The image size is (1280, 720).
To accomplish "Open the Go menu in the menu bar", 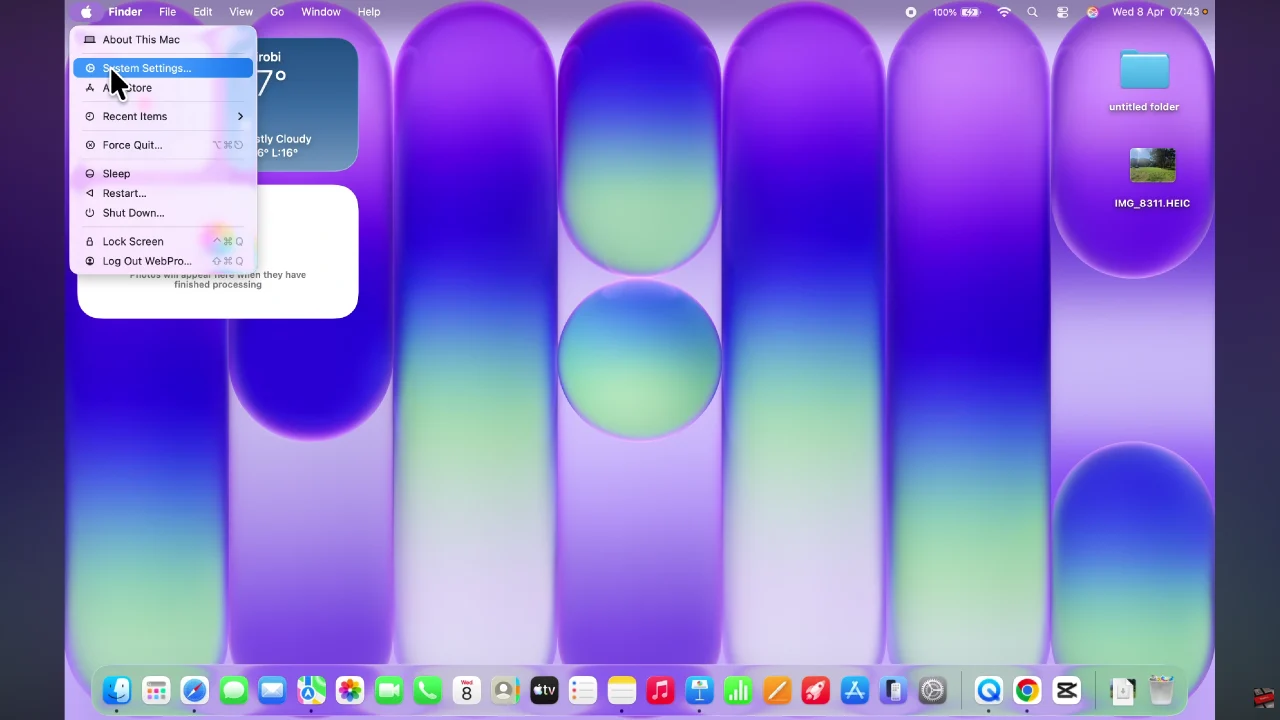I will point(277,12).
